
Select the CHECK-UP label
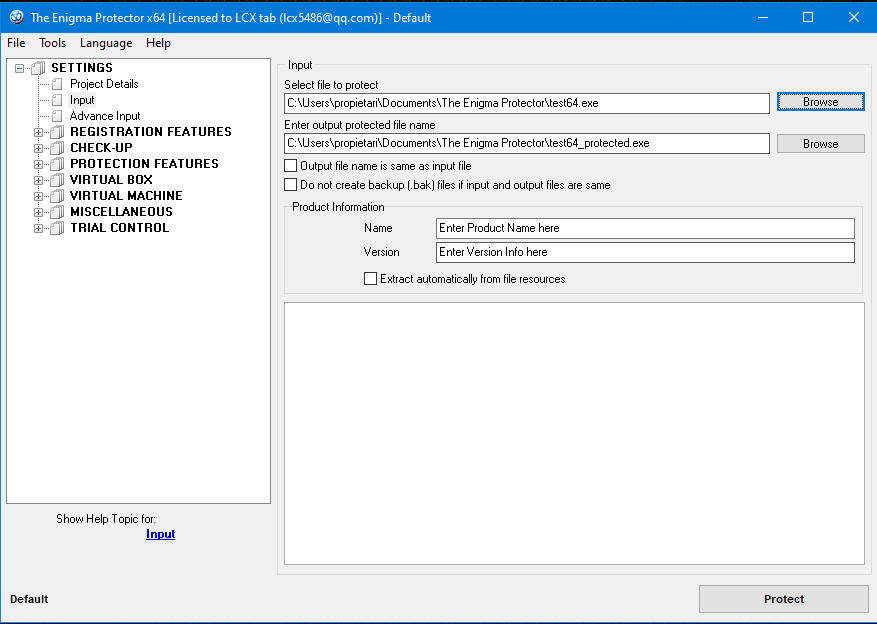click(101, 148)
